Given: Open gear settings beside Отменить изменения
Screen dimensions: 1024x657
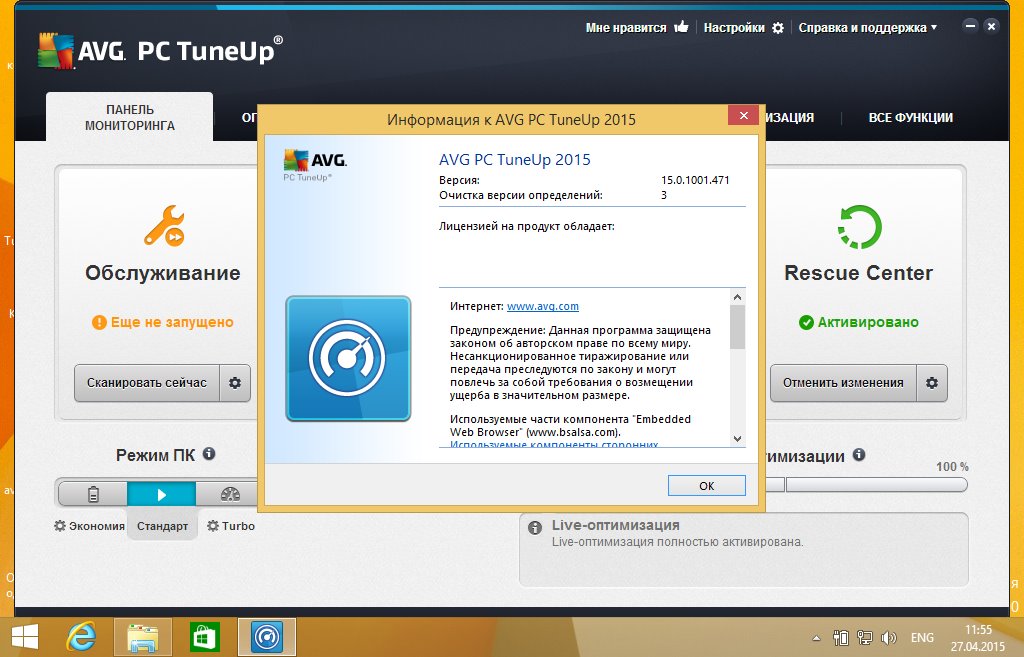Looking at the screenshot, I should tap(932, 383).
